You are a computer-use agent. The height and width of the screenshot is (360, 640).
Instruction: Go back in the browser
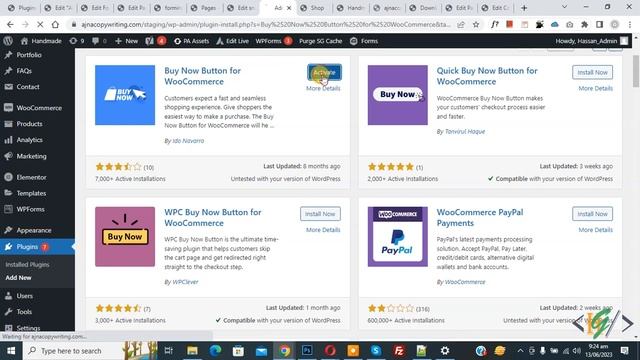[10, 24]
